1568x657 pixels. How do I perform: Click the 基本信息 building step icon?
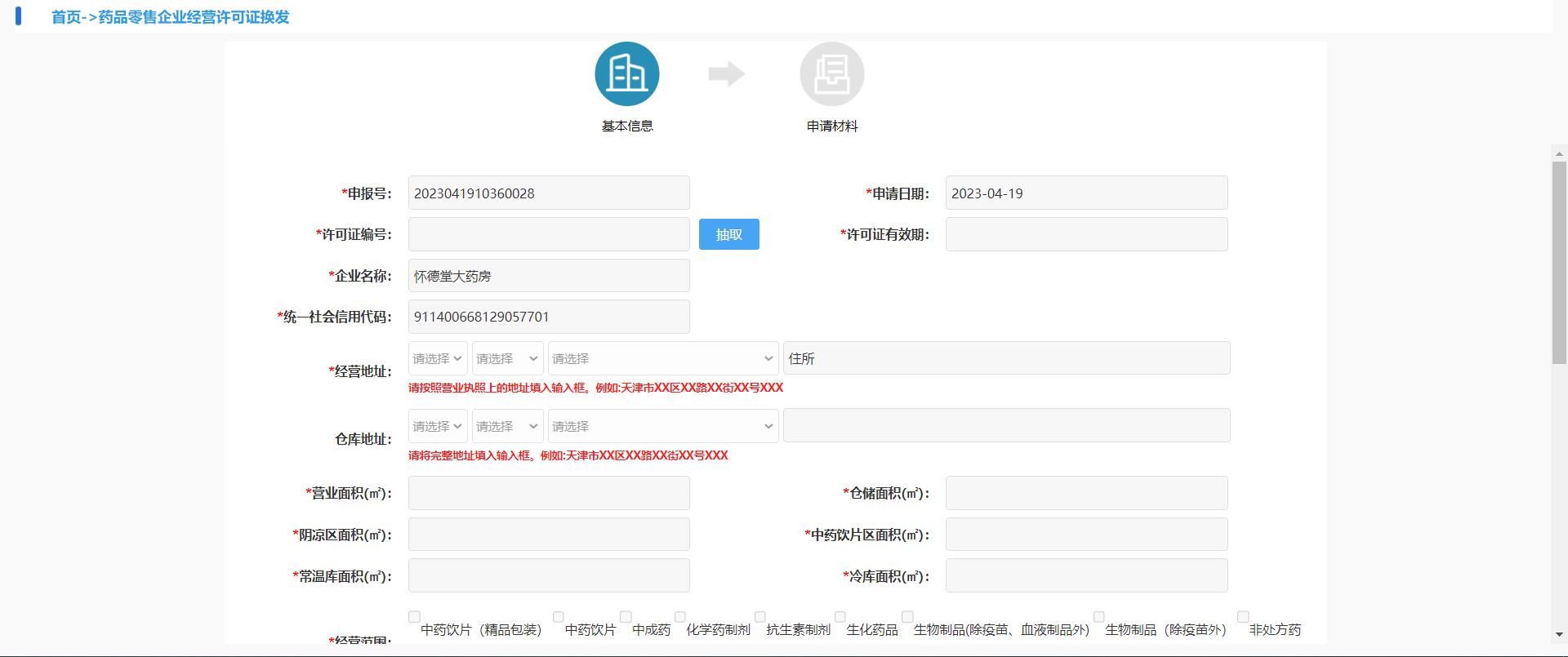pyautogui.click(x=626, y=74)
